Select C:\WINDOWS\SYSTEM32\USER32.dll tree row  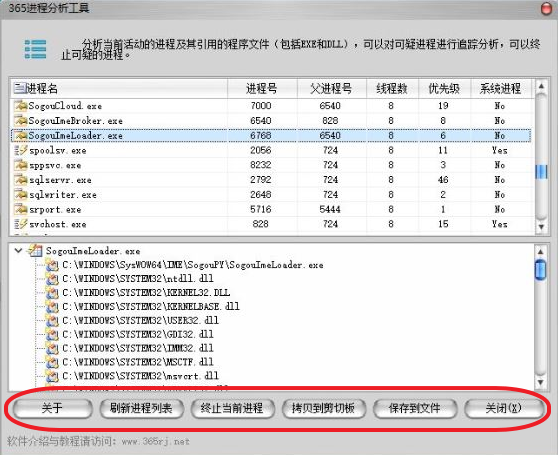click(141, 320)
